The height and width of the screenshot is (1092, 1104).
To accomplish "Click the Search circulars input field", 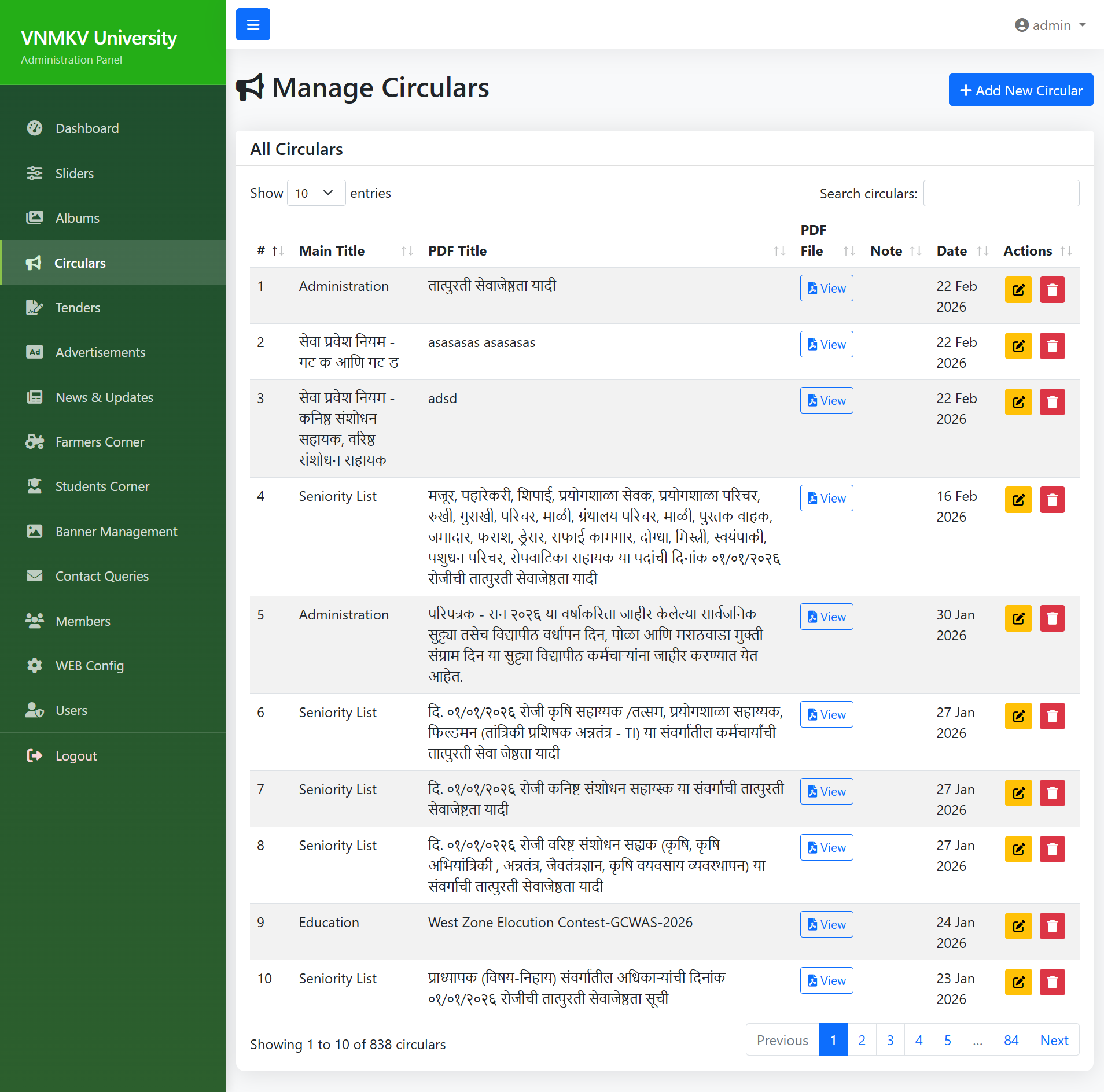I will 1000,193.
